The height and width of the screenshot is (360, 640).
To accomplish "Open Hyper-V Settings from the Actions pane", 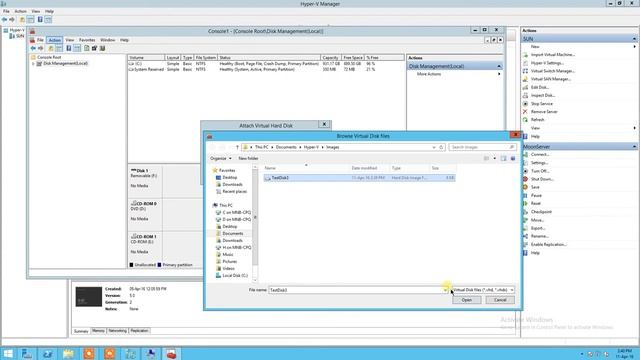I will (x=547, y=63).
